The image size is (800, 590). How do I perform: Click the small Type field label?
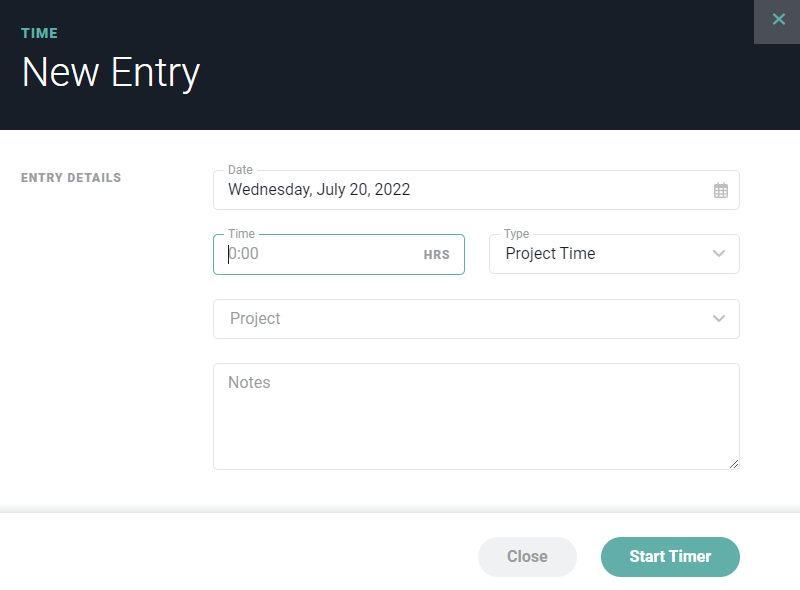click(517, 234)
